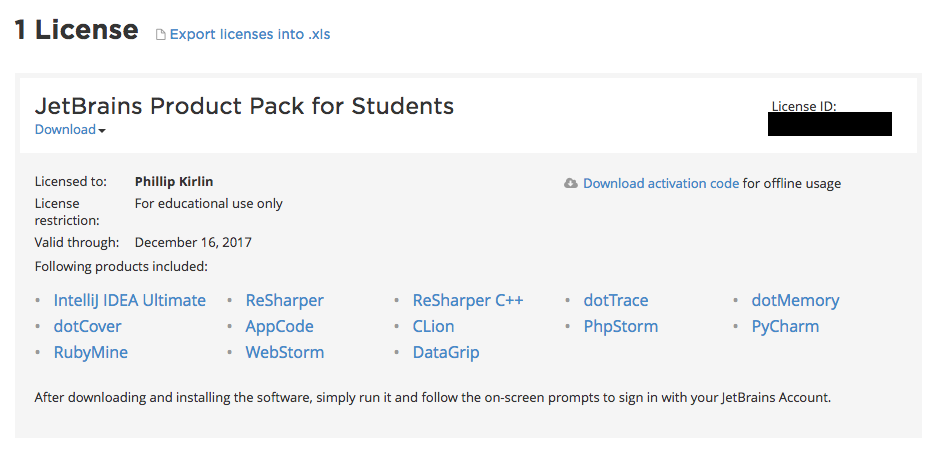Open IntelliJ IDEA Ultimate product link

coord(130,300)
